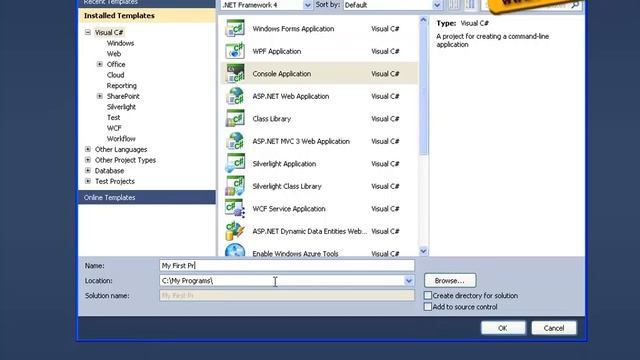Select the Workflow category
The height and width of the screenshot is (360, 640).
121,138
